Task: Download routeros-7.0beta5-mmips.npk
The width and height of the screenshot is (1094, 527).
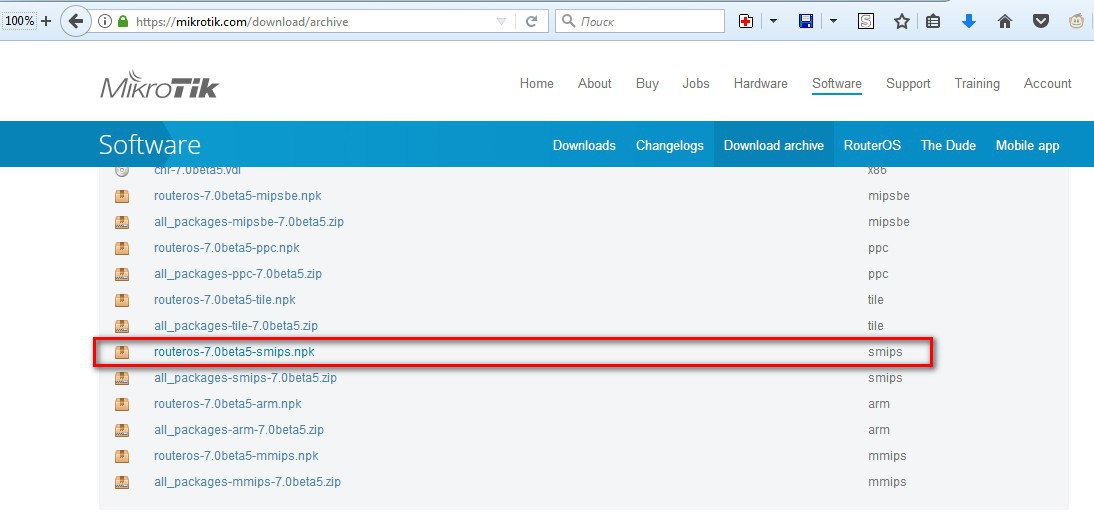Action: point(237,456)
